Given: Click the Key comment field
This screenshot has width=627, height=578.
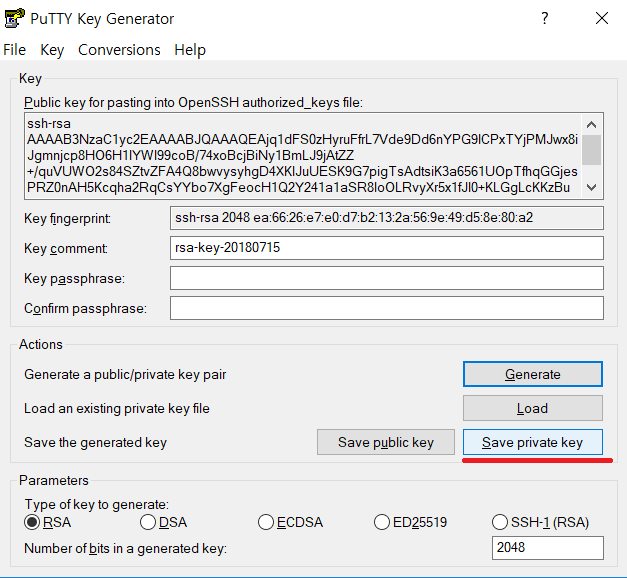Looking at the screenshot, I should 387,248.
